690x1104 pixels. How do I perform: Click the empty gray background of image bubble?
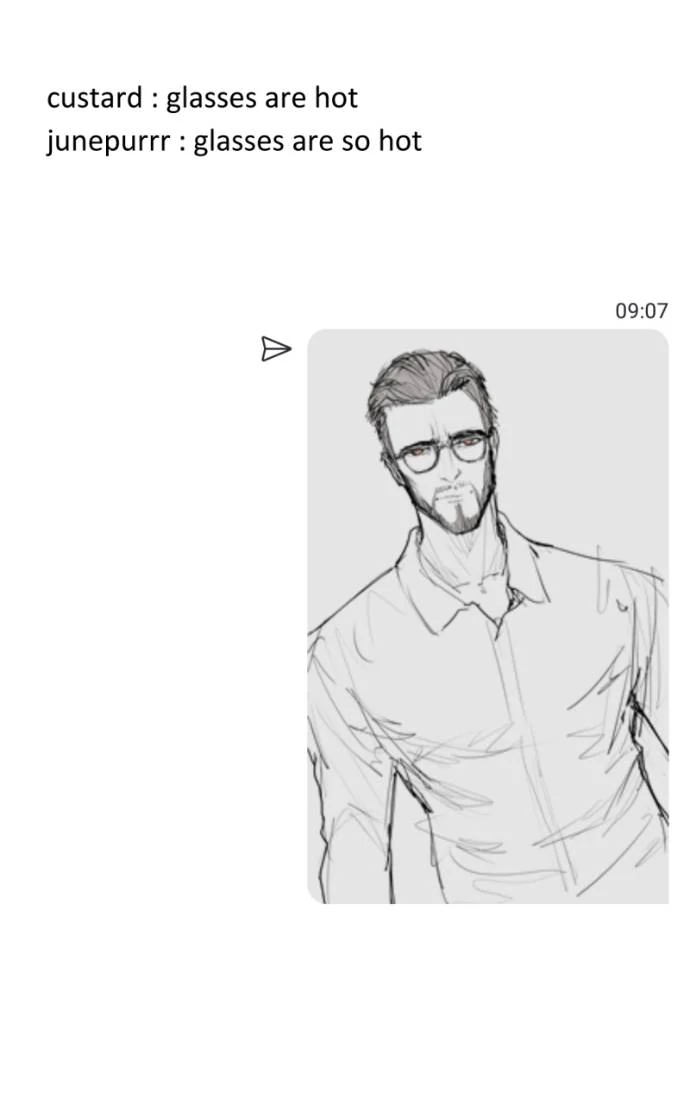598,422
